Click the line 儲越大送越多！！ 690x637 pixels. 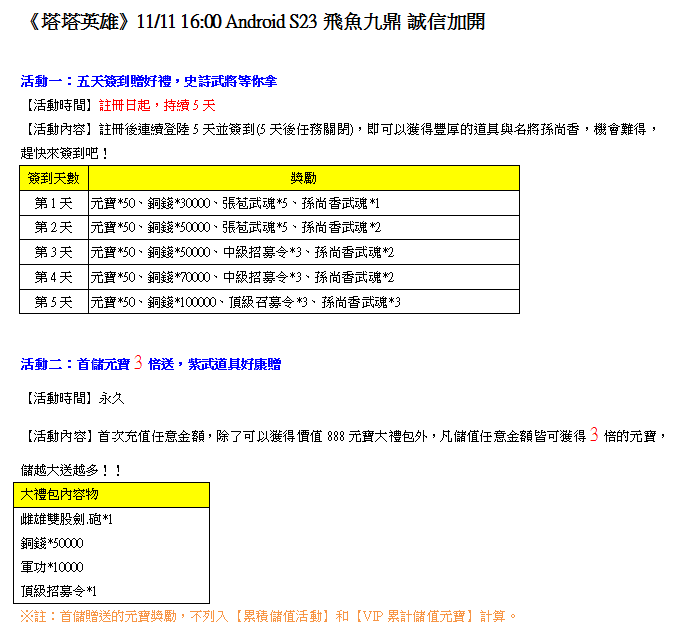pos(71,470)
